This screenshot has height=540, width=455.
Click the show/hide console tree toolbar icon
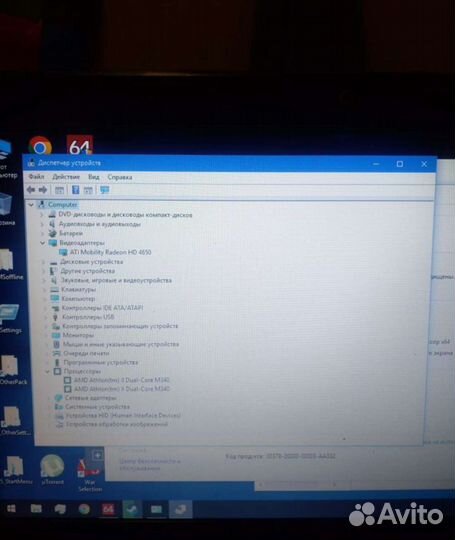coord(59,190)
